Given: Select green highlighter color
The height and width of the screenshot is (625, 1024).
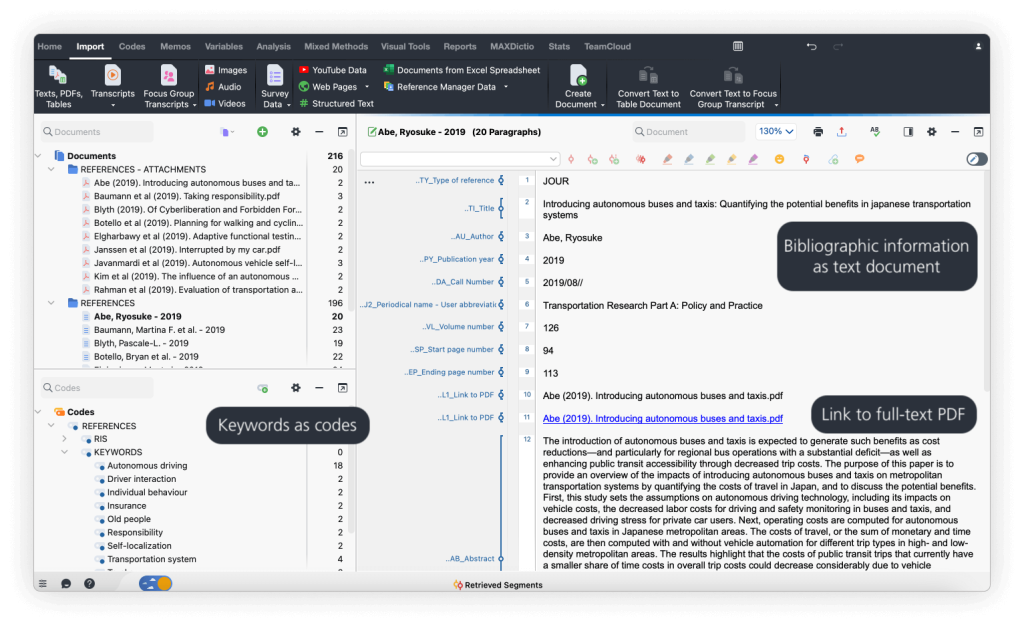Looking at the screenshot, I should (710, 159).
